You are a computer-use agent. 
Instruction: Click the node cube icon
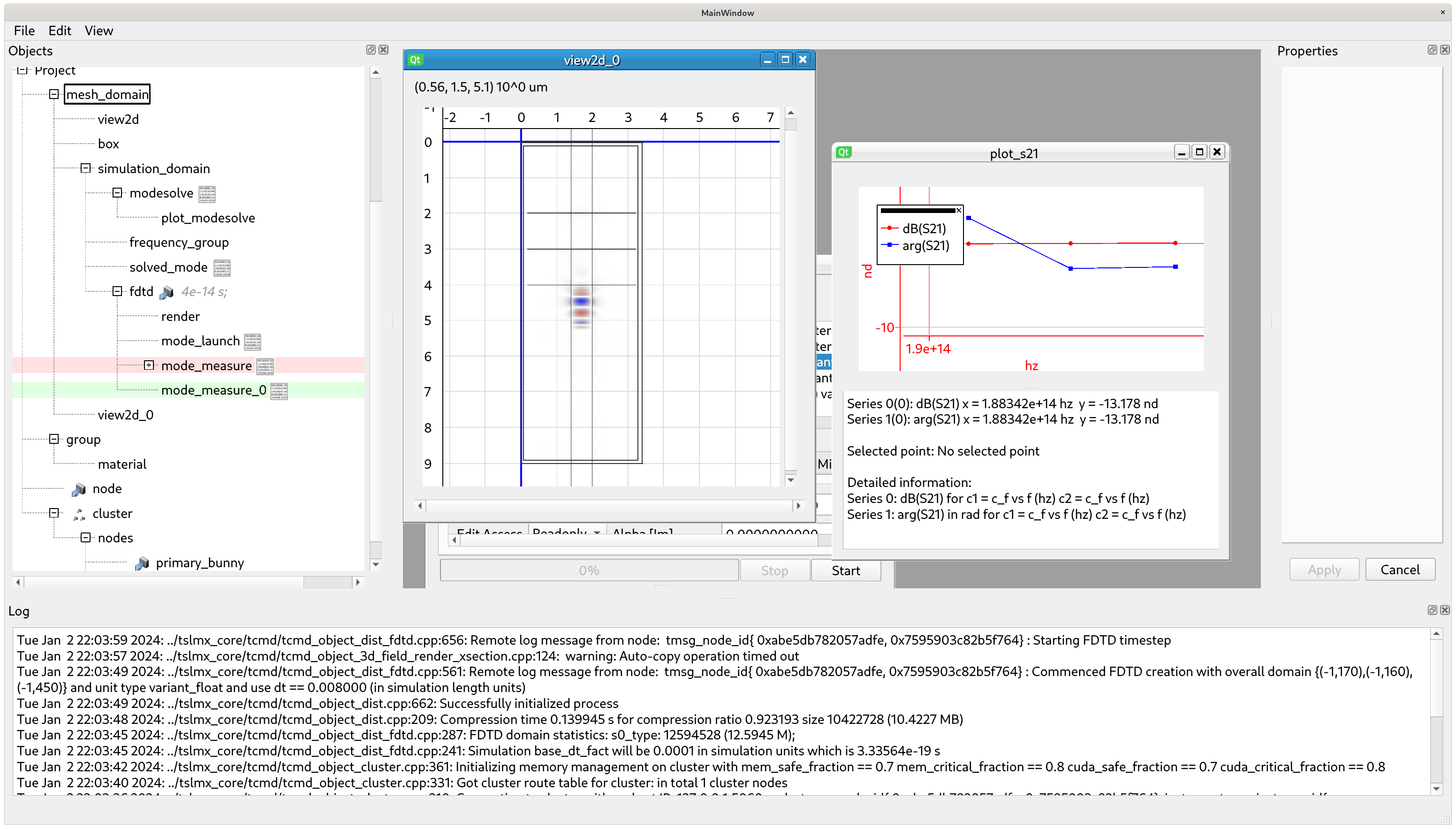click(79, 489)
